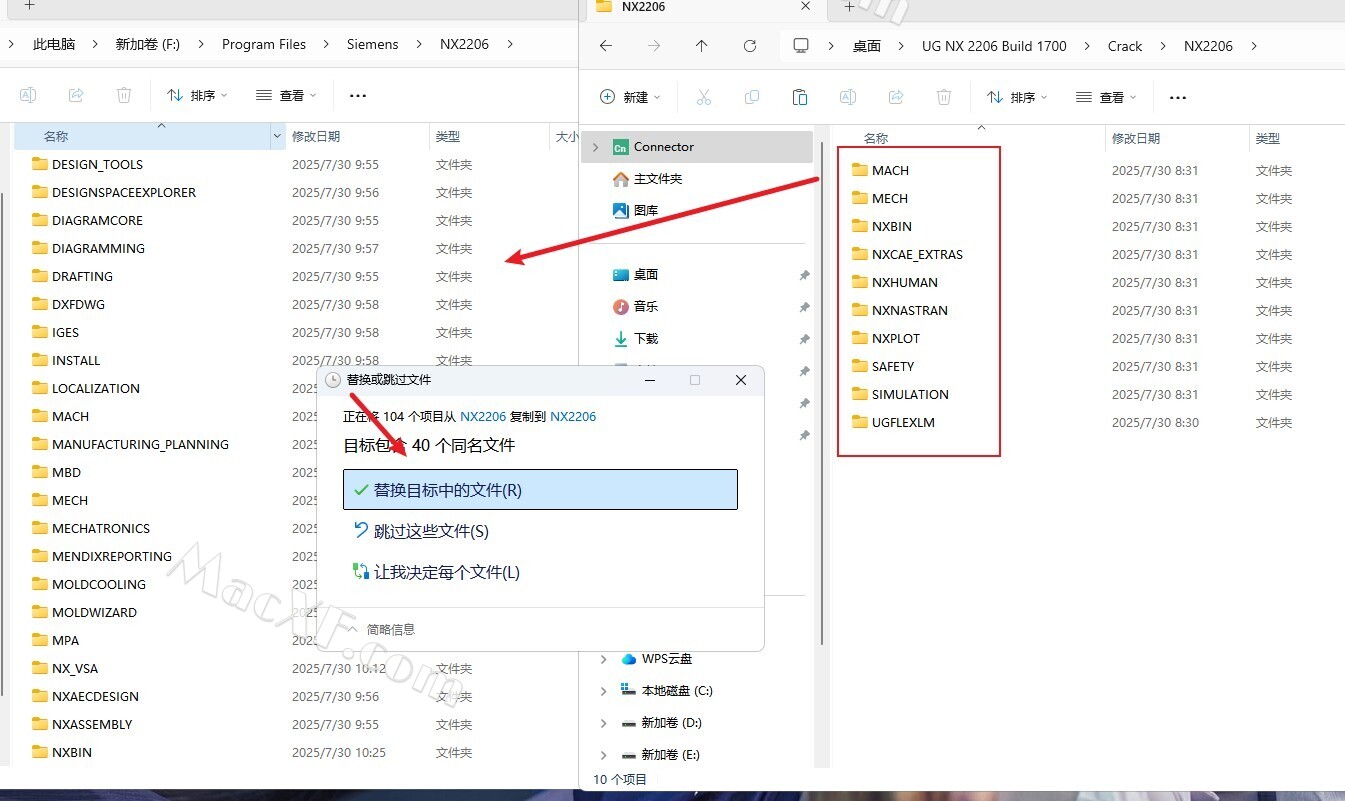1345x801 pixels.
Task: Expand the 本地磁盘 (C:) tree node
Action: tap(603, 691)
